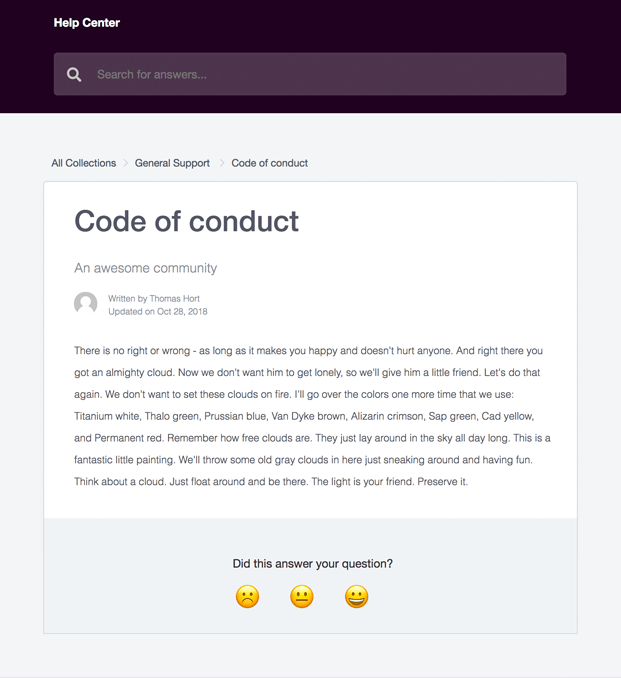Viewport: 621px width, 678px height.
Task: Select the Code of conduct breadcrumb
Action: [x=269, y=163]
